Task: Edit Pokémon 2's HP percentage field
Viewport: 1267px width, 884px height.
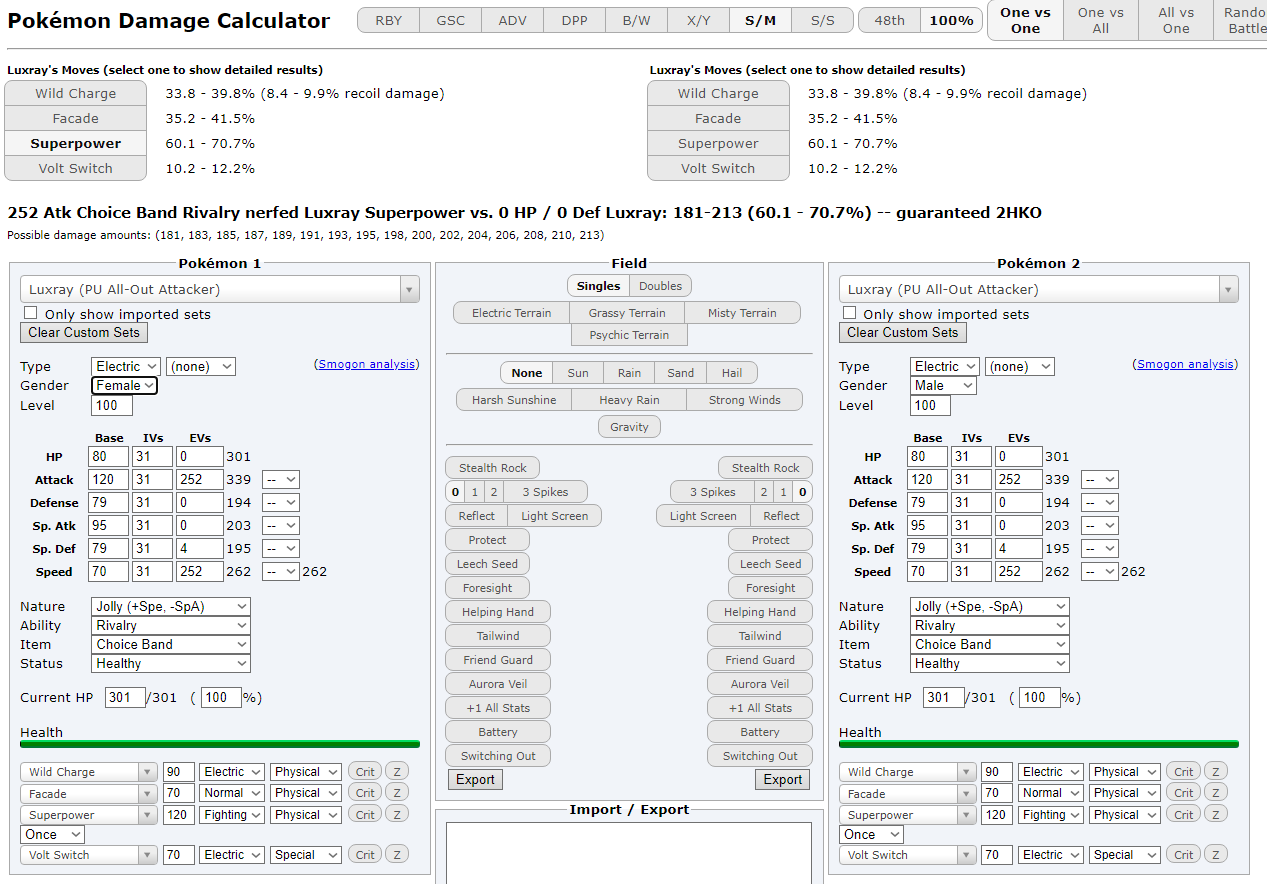Action: click(1040, 698)
